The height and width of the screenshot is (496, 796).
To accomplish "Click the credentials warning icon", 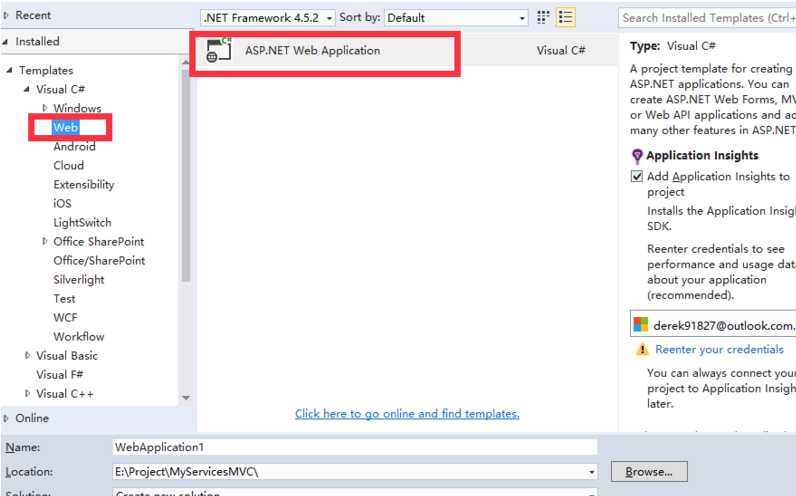I will pos(642,349).
